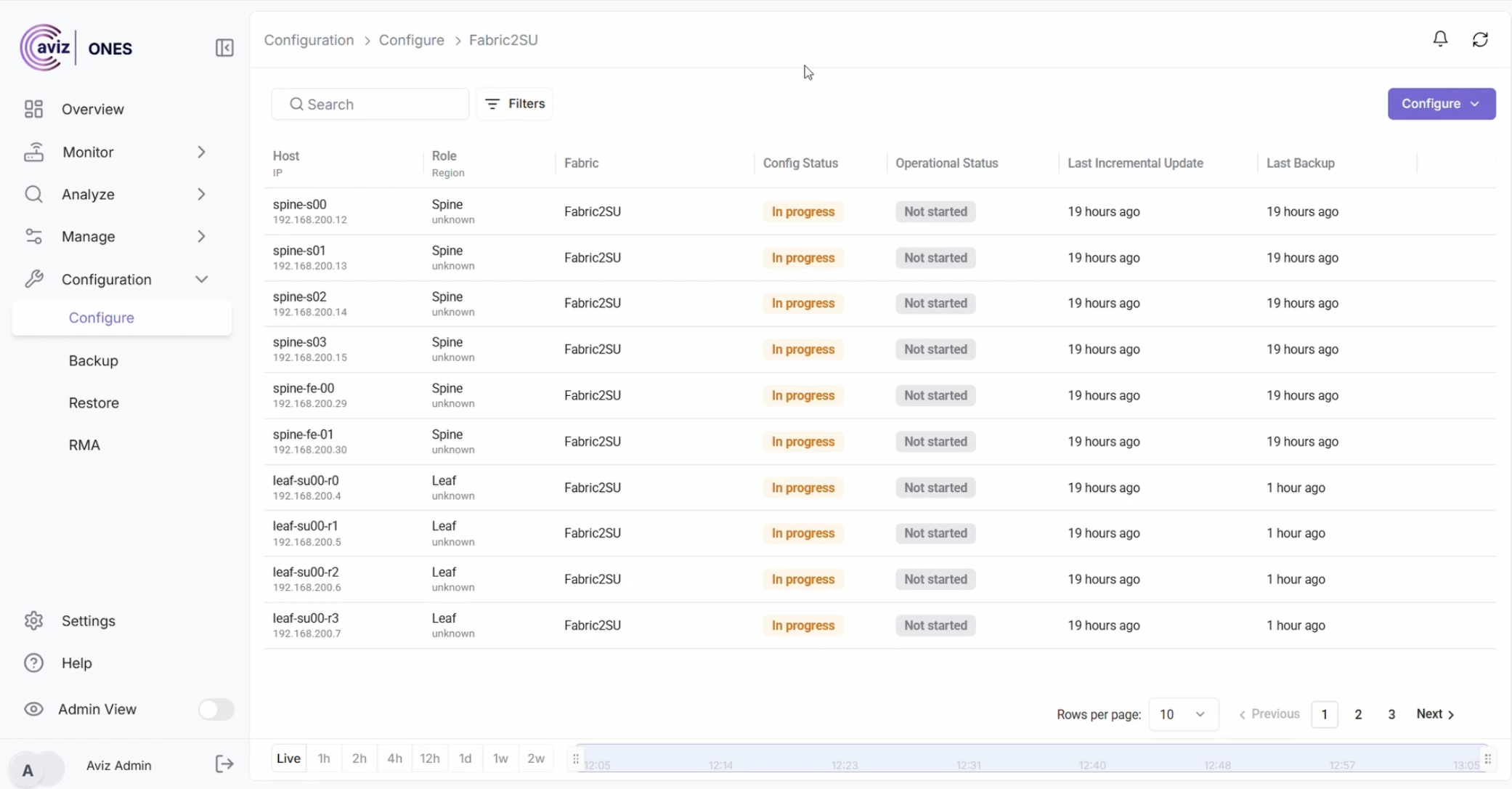Click the Aviz ONES logo
The image size is (1512, 789).
76,48
